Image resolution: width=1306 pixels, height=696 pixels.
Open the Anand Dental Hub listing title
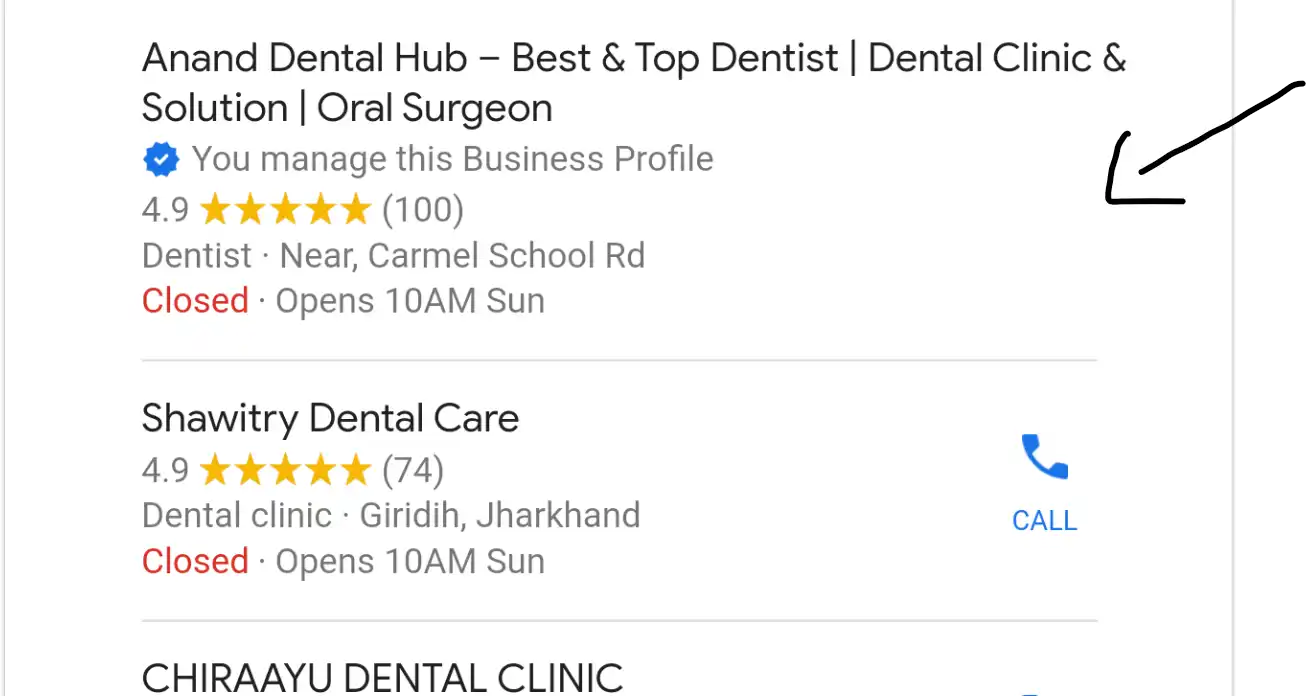[633, 83]
